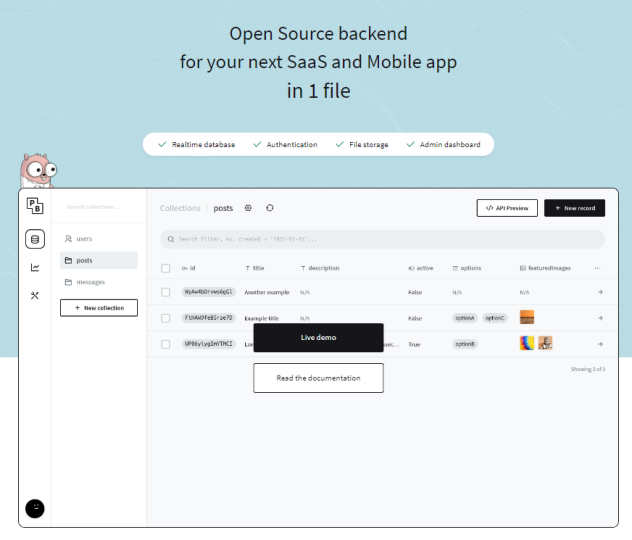
Task: Check the box for Another example row
Action: 166,292
